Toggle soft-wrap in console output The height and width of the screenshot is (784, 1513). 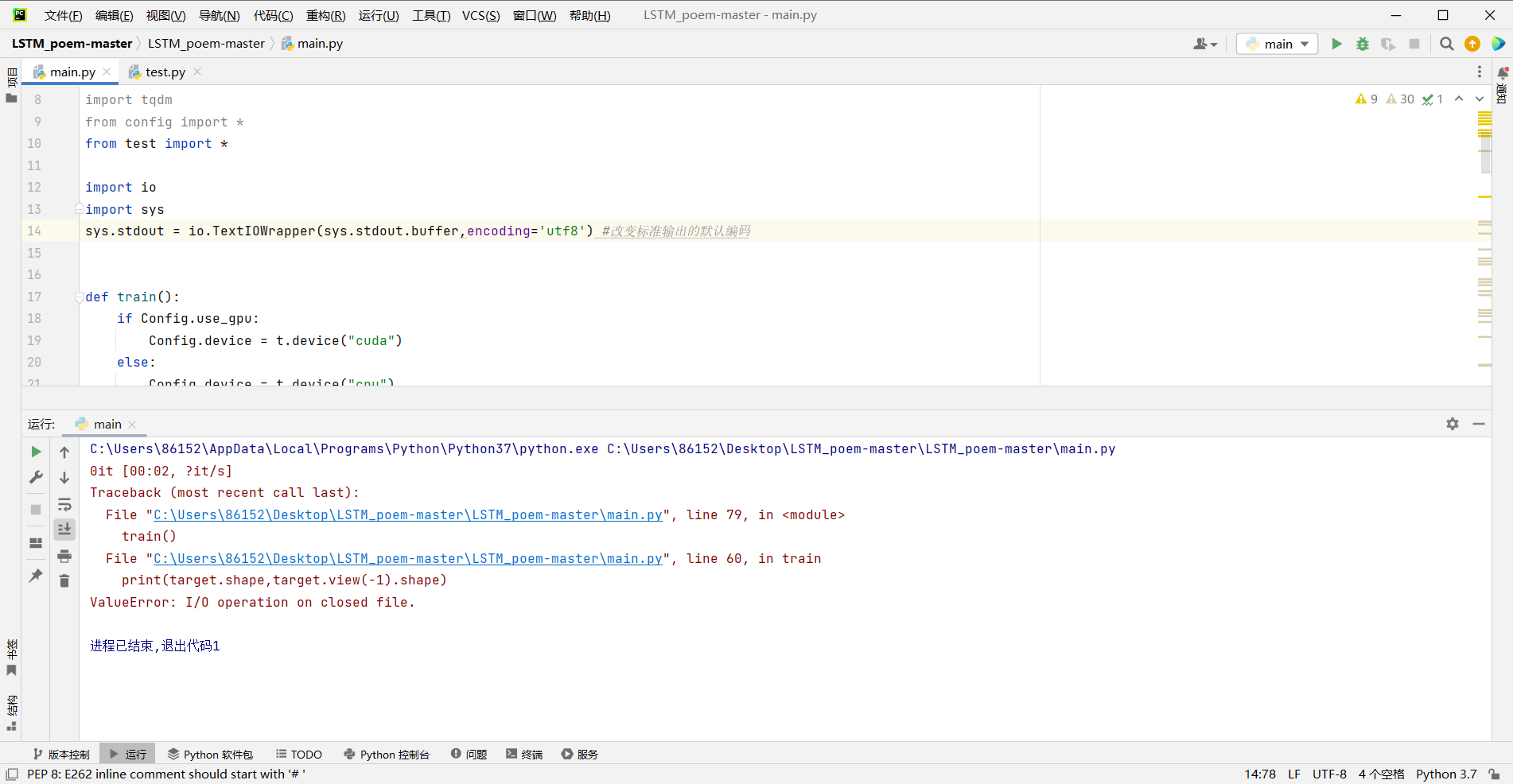click(64, 504)
